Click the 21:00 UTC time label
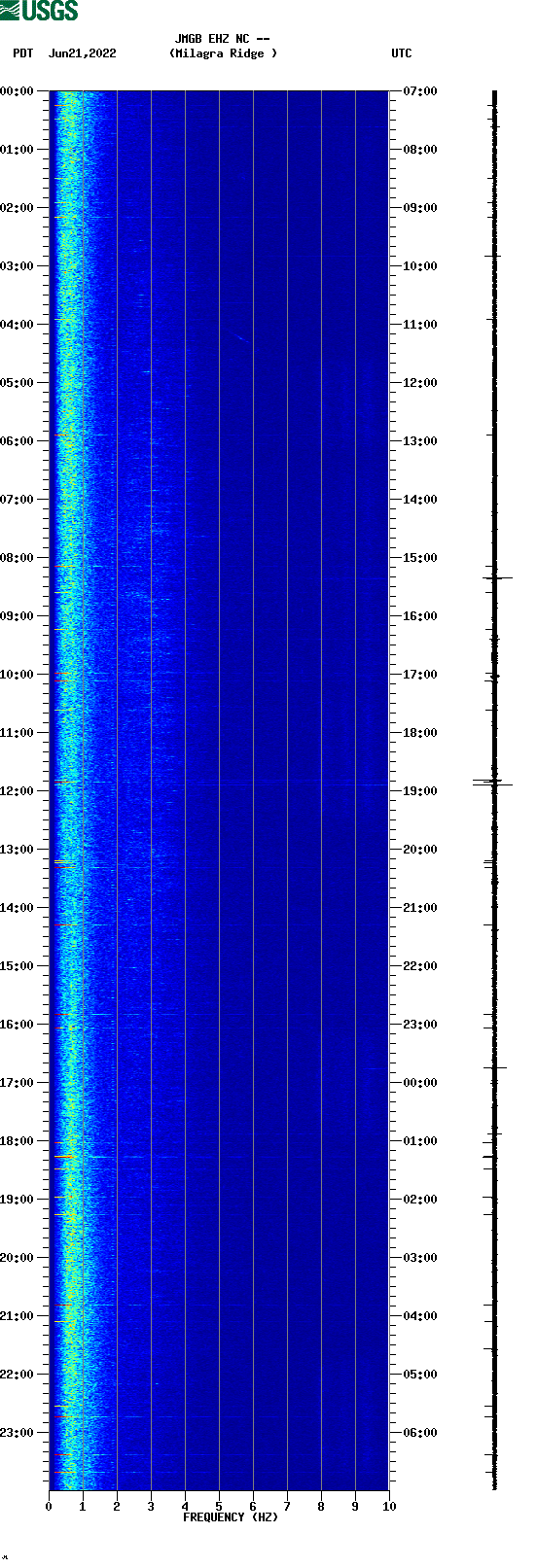The image size is (537, 1568). (420, 908)
